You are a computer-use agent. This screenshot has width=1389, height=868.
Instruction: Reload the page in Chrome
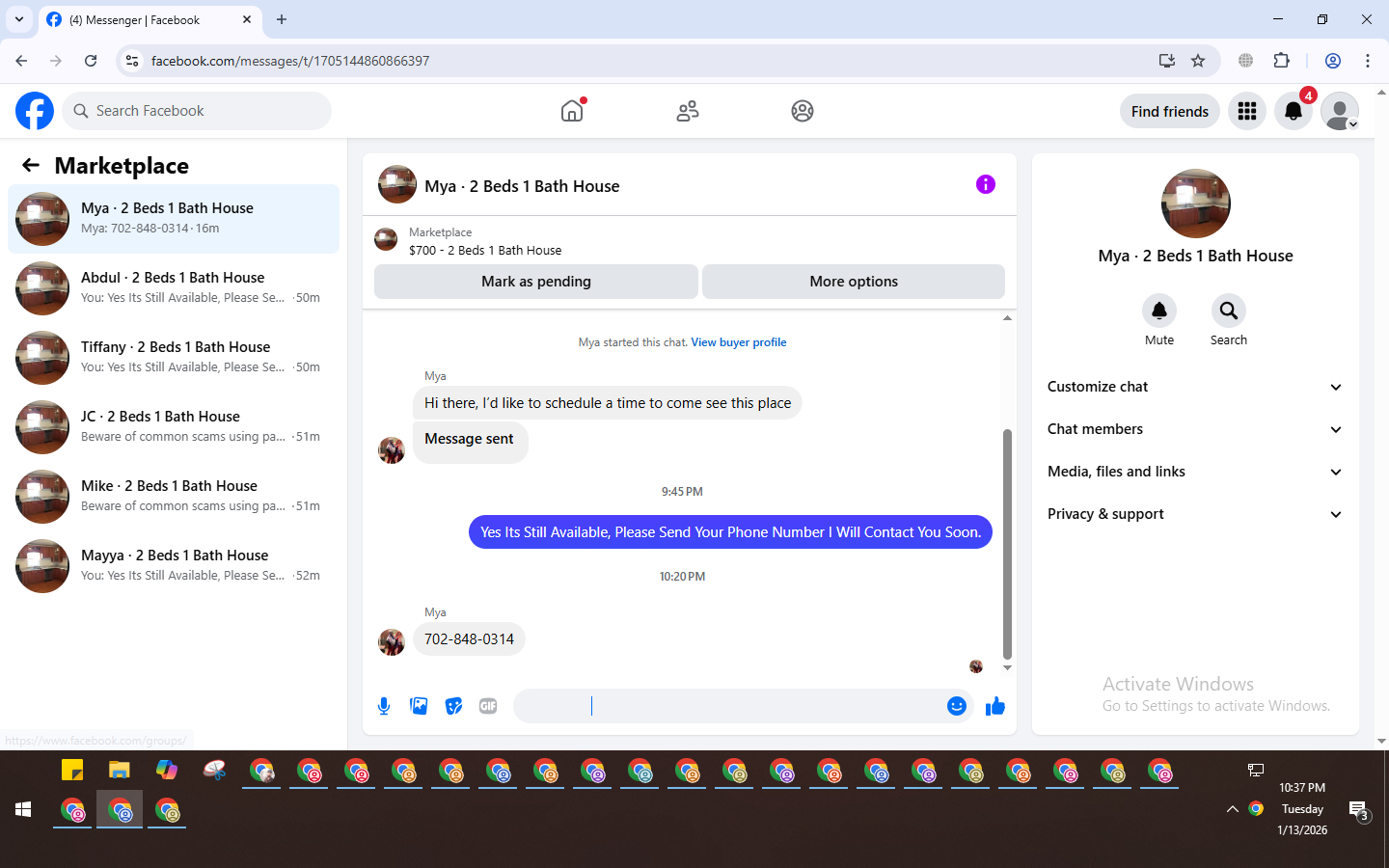pyautogui.click(x=91, y=61)
